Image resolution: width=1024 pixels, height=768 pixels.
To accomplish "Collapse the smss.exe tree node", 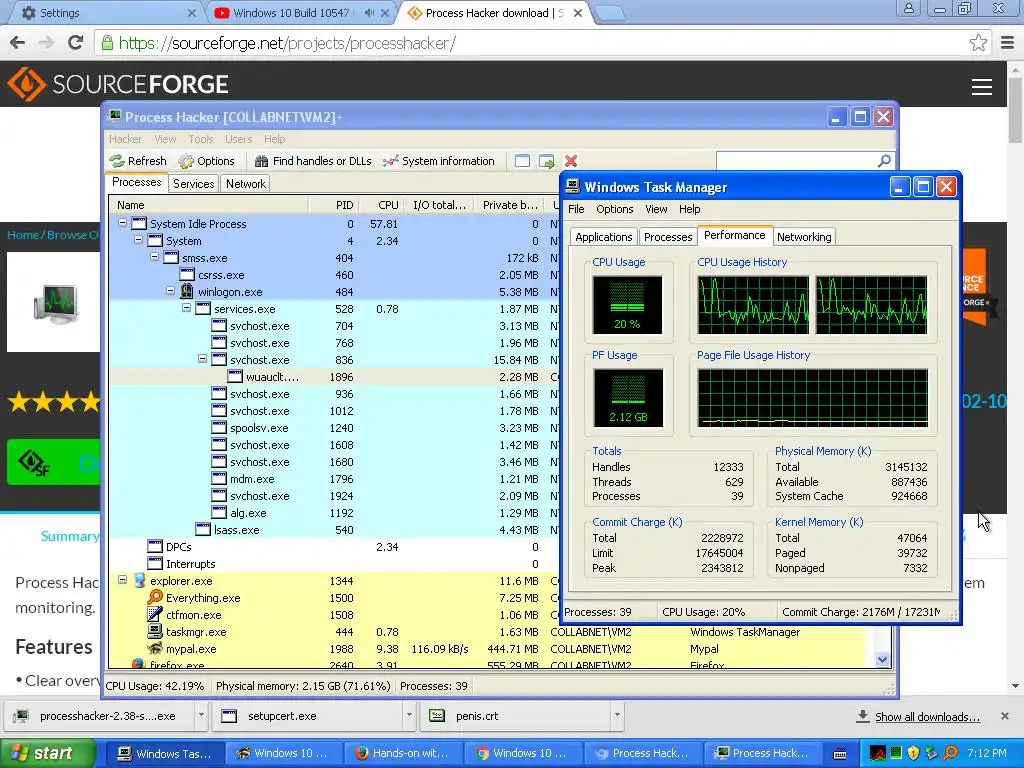I will (154, 257).
